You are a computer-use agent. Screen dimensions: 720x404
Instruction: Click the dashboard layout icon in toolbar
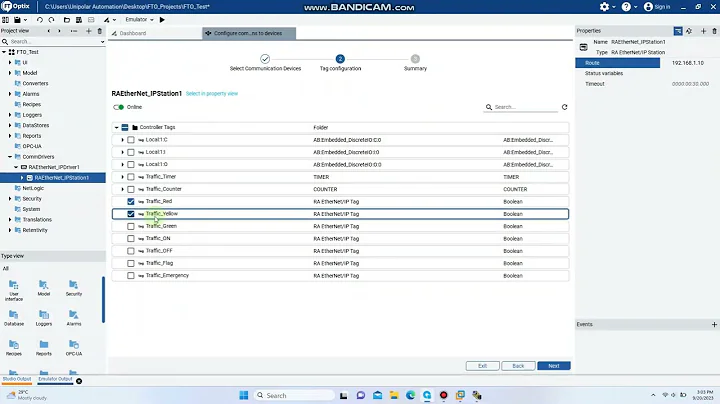(x=6, y=20)
